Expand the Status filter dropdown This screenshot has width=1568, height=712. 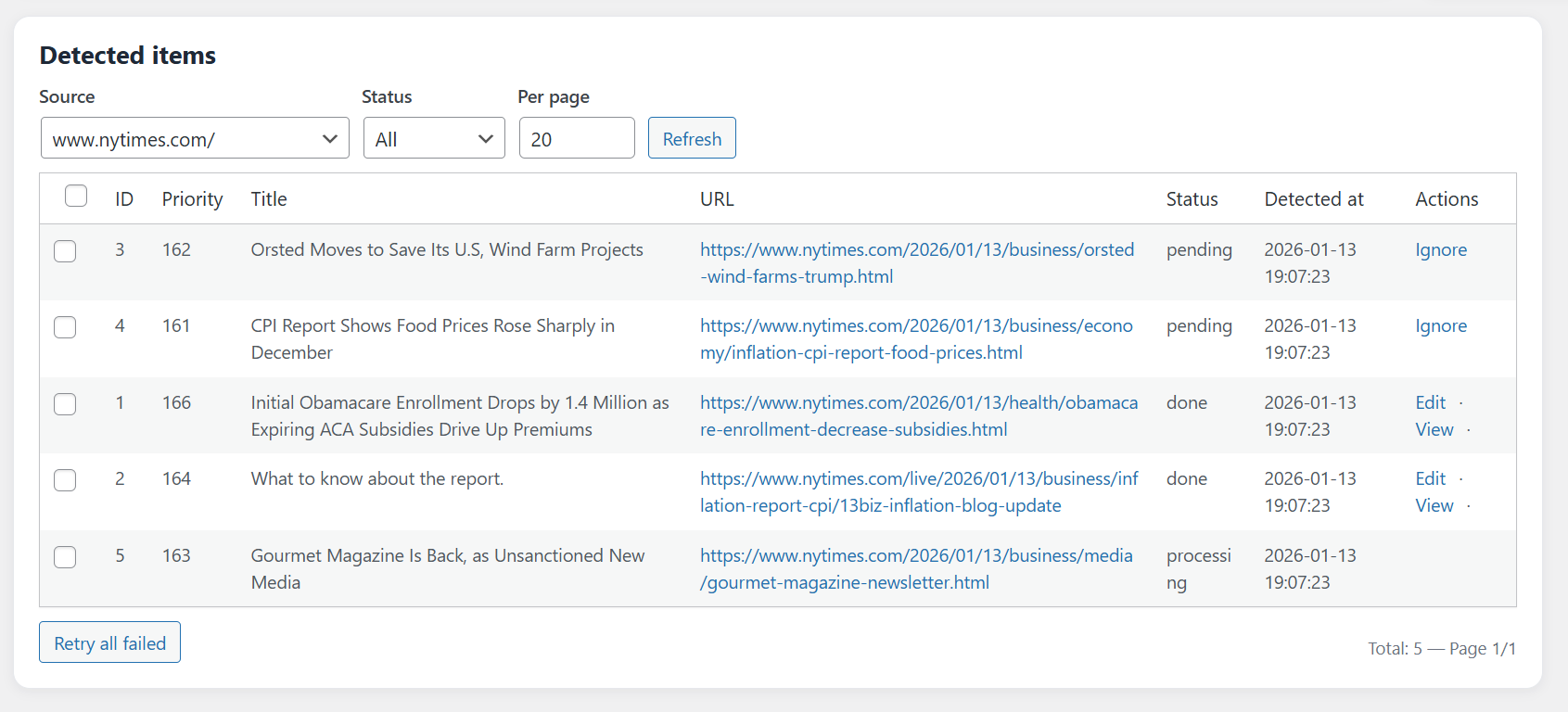[434, 138]
